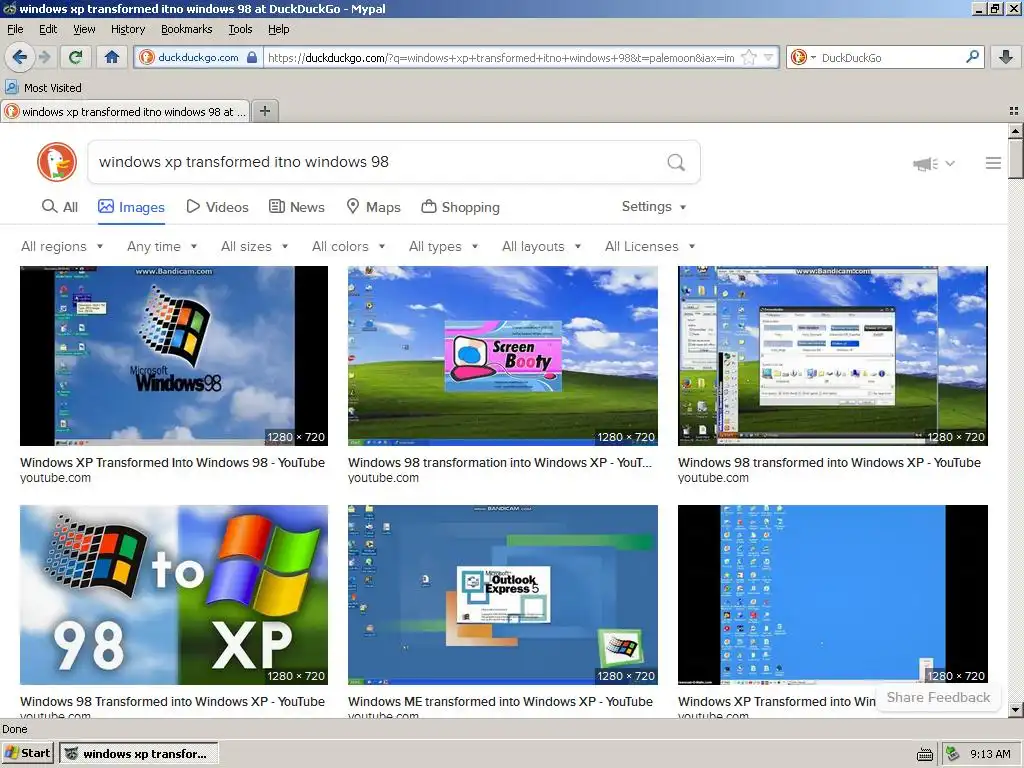Click the browser URL address field
The height and width of the screenshot is (768, 1024).
(x=503, y=57)
